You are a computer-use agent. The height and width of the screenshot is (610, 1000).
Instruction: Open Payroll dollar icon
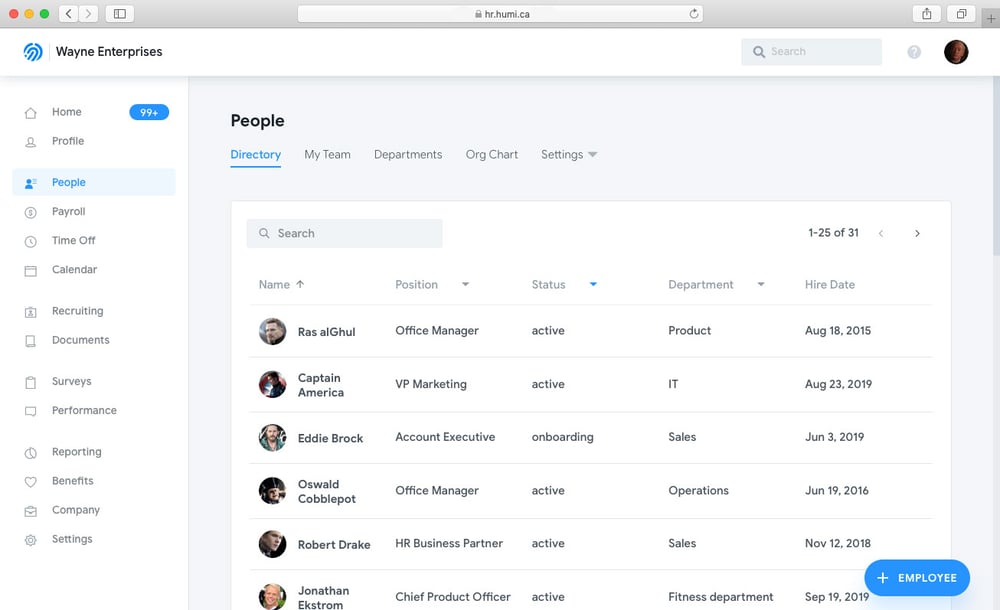[x=31, y=212]
